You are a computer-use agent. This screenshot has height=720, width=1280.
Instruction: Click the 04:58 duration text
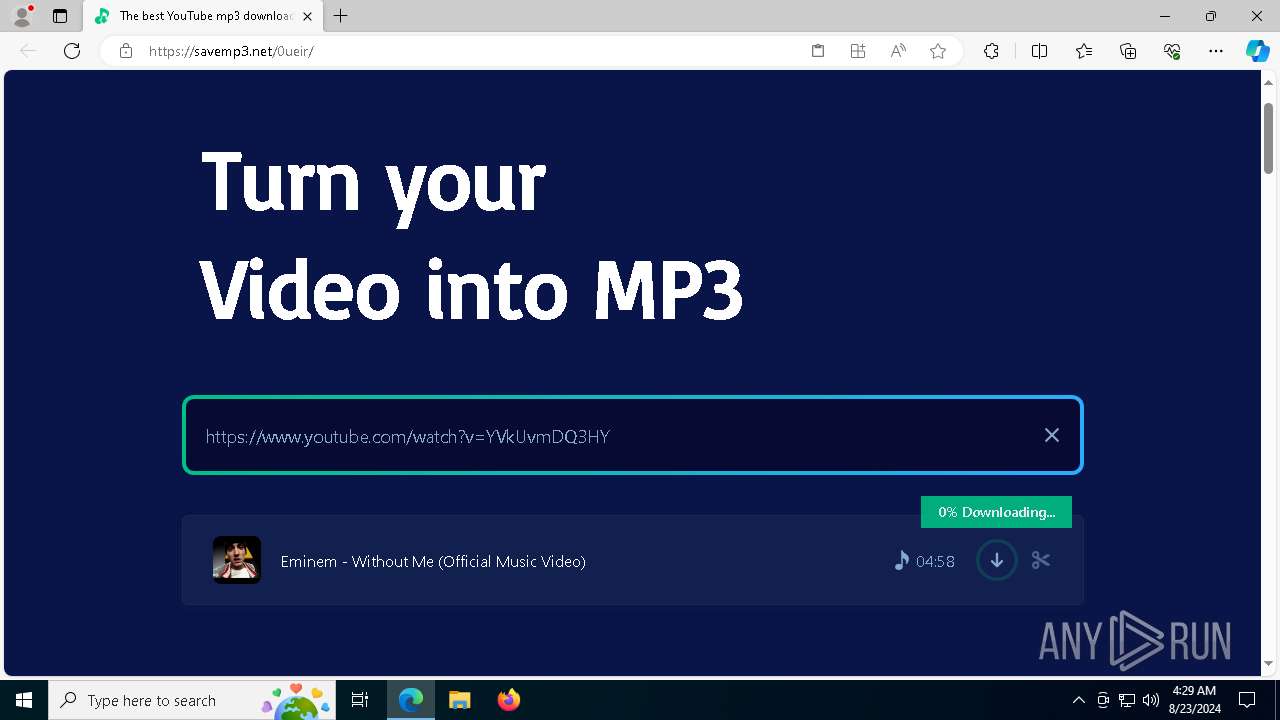pyautogui.click(x=935, y=562)
